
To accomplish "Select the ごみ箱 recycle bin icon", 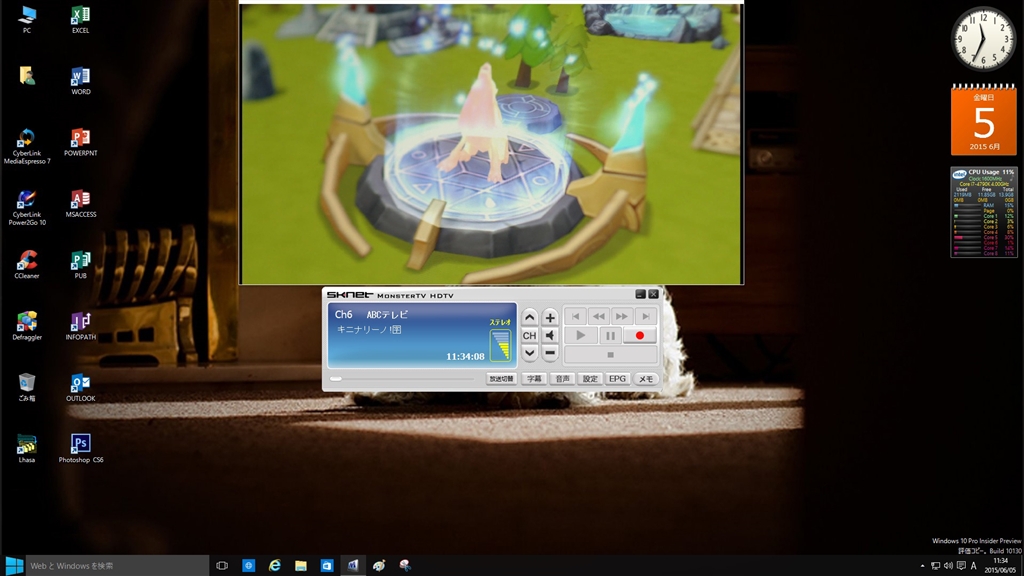I will point(27,387).
